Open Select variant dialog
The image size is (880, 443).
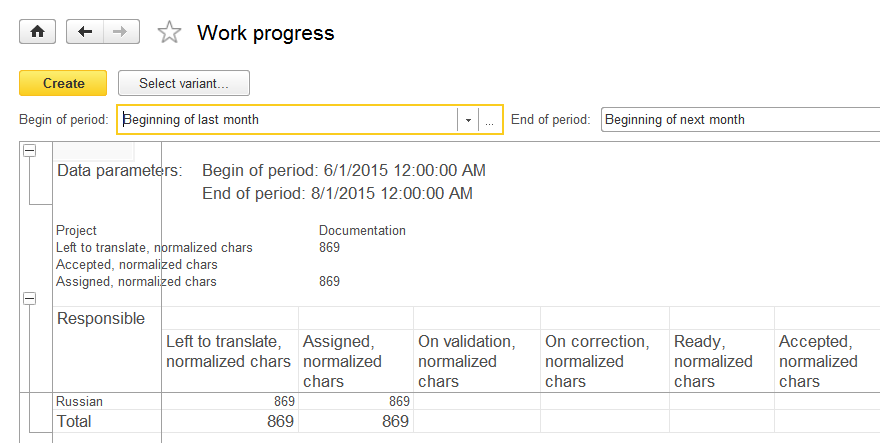point(184,83)
